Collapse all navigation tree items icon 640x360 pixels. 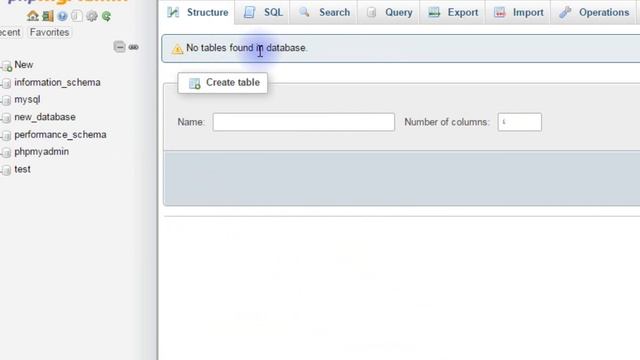pos(120,47)
